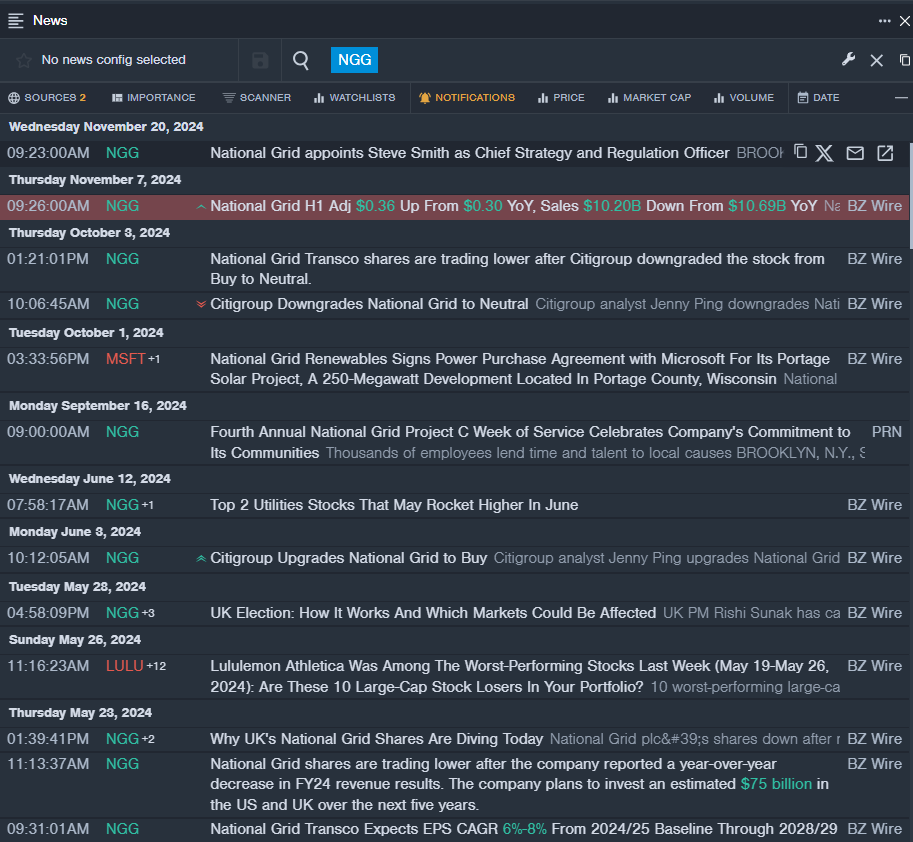
Task: Click the save news config disk icon
Action: click(260, 60)
